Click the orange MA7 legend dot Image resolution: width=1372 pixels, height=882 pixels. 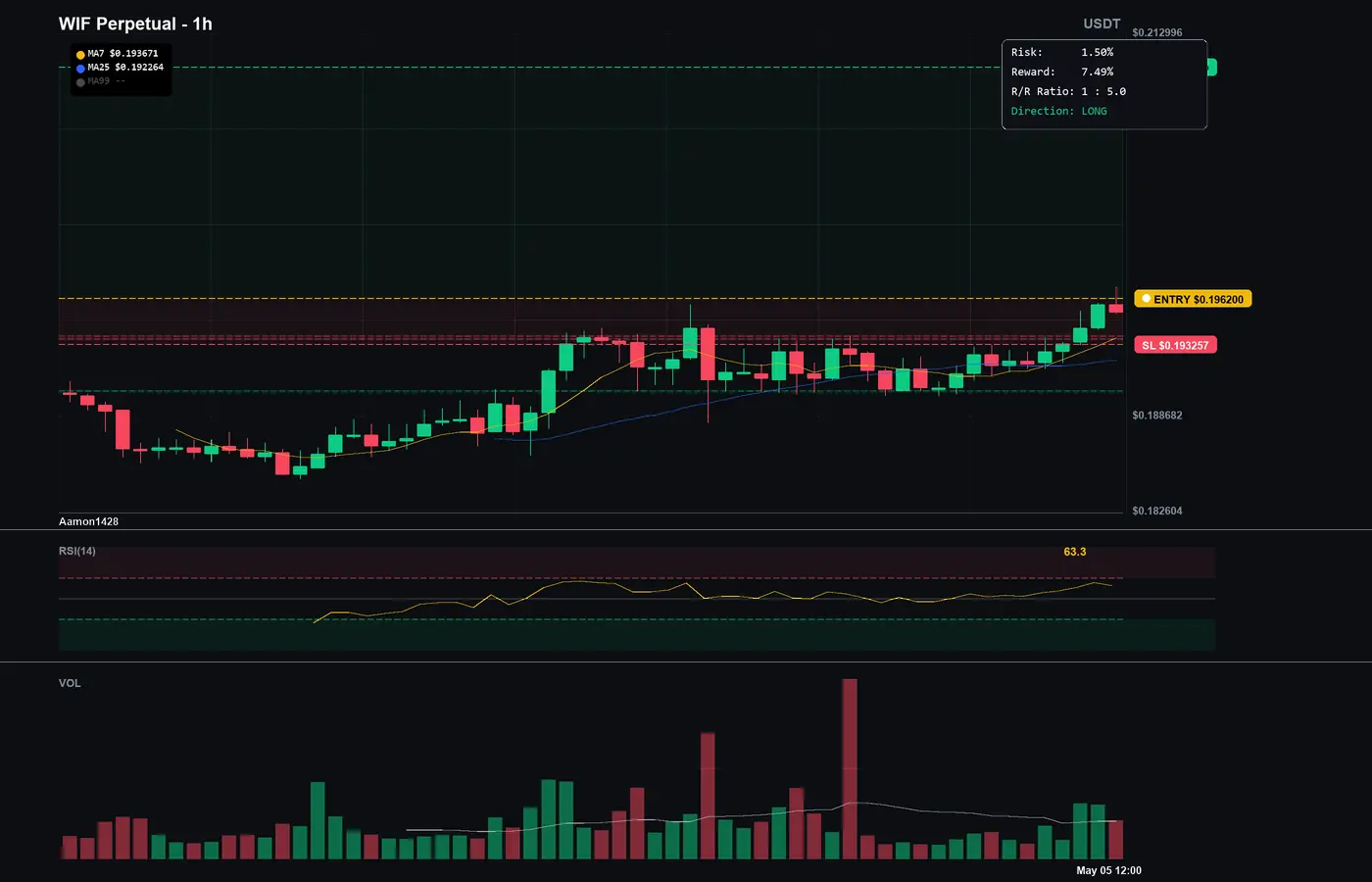(80, 55)
